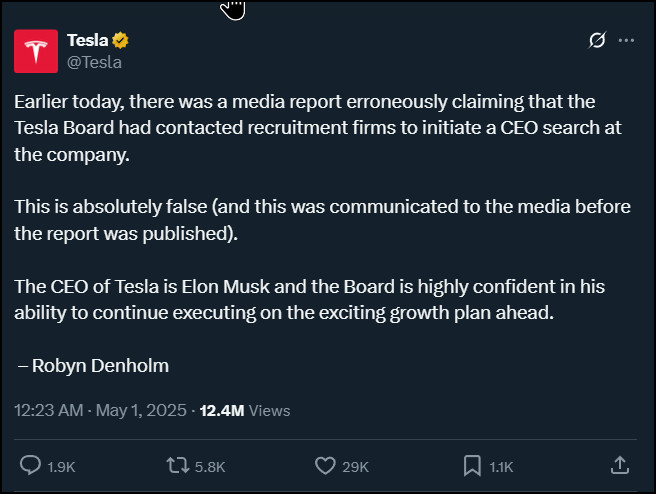Click the 1.1K bookmarks count

501,466
